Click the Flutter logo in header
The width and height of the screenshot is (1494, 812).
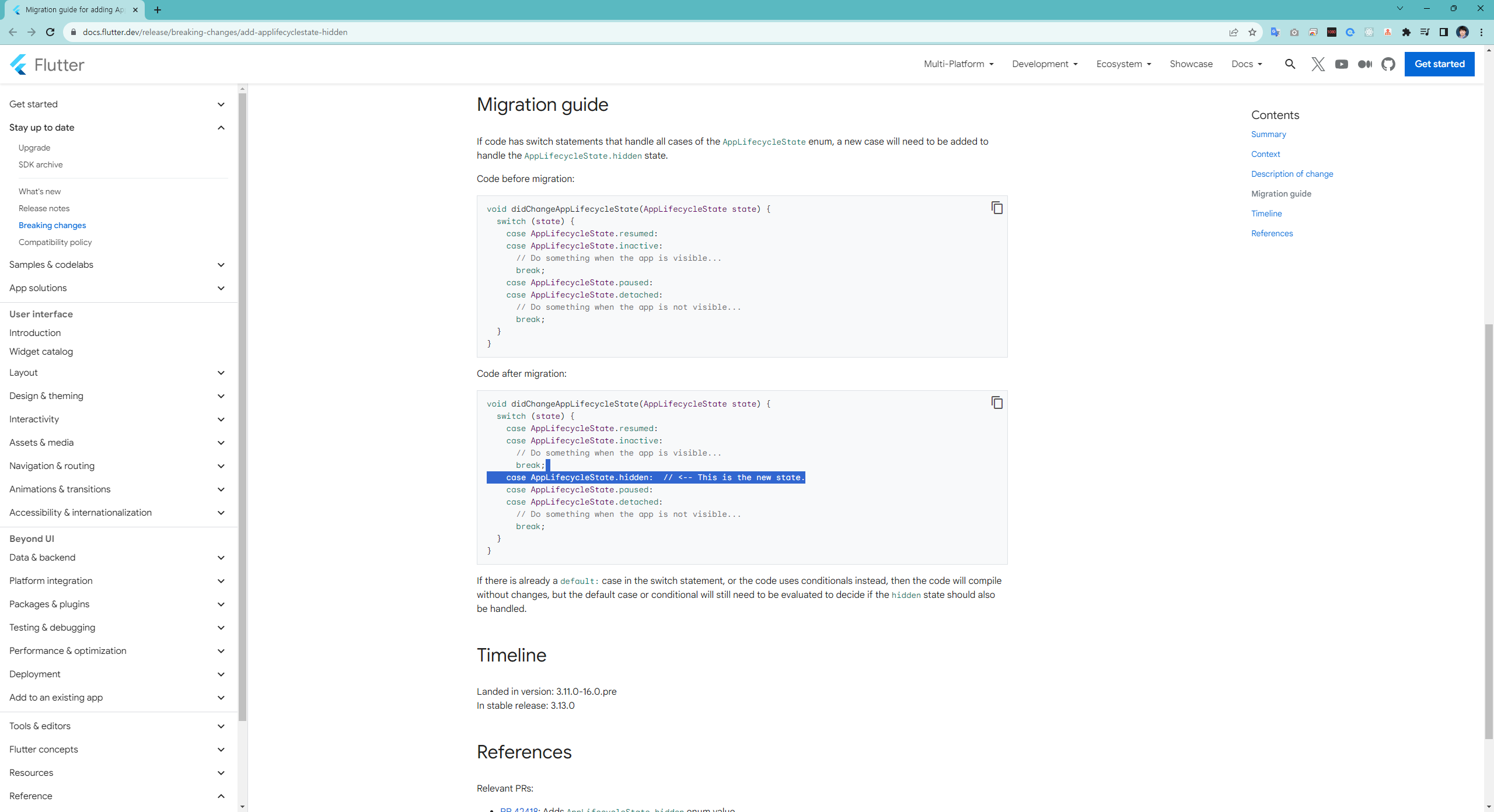[47, 64]
